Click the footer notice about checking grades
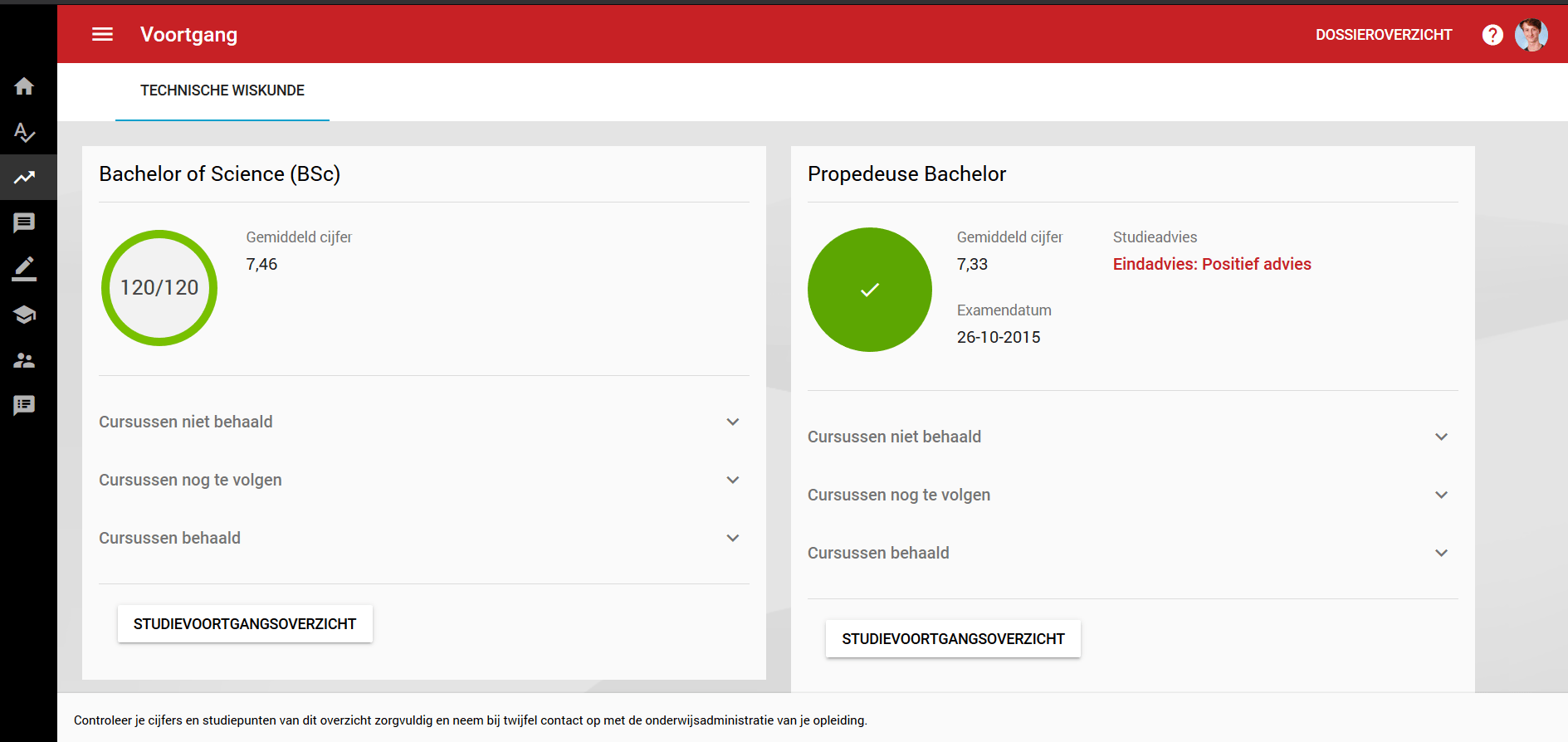The width and height of the screenshot is (1568, 742). click(471, 720)
